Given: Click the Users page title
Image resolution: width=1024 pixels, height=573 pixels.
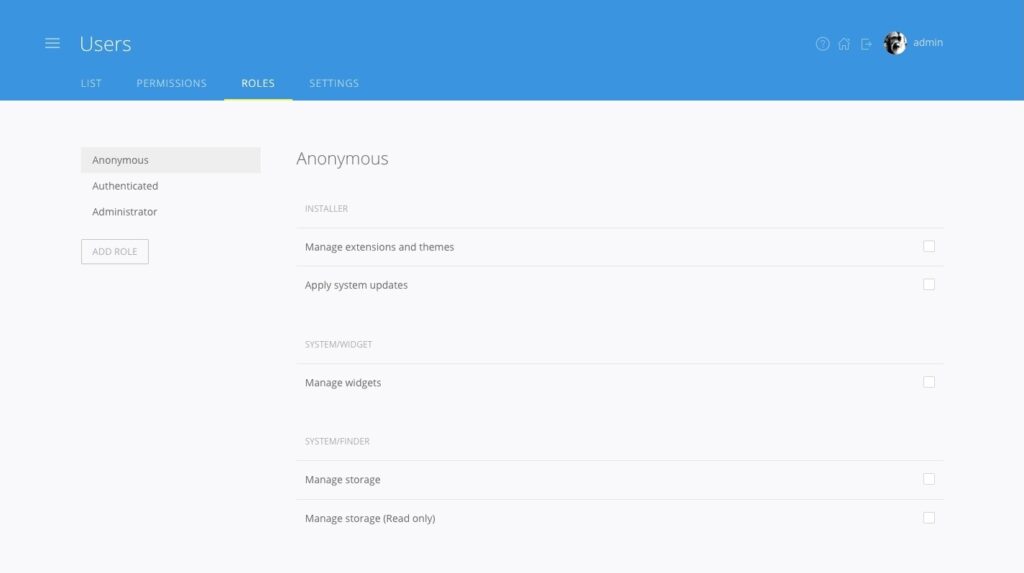Looking at the screenshot, I should tap(105, 44).
